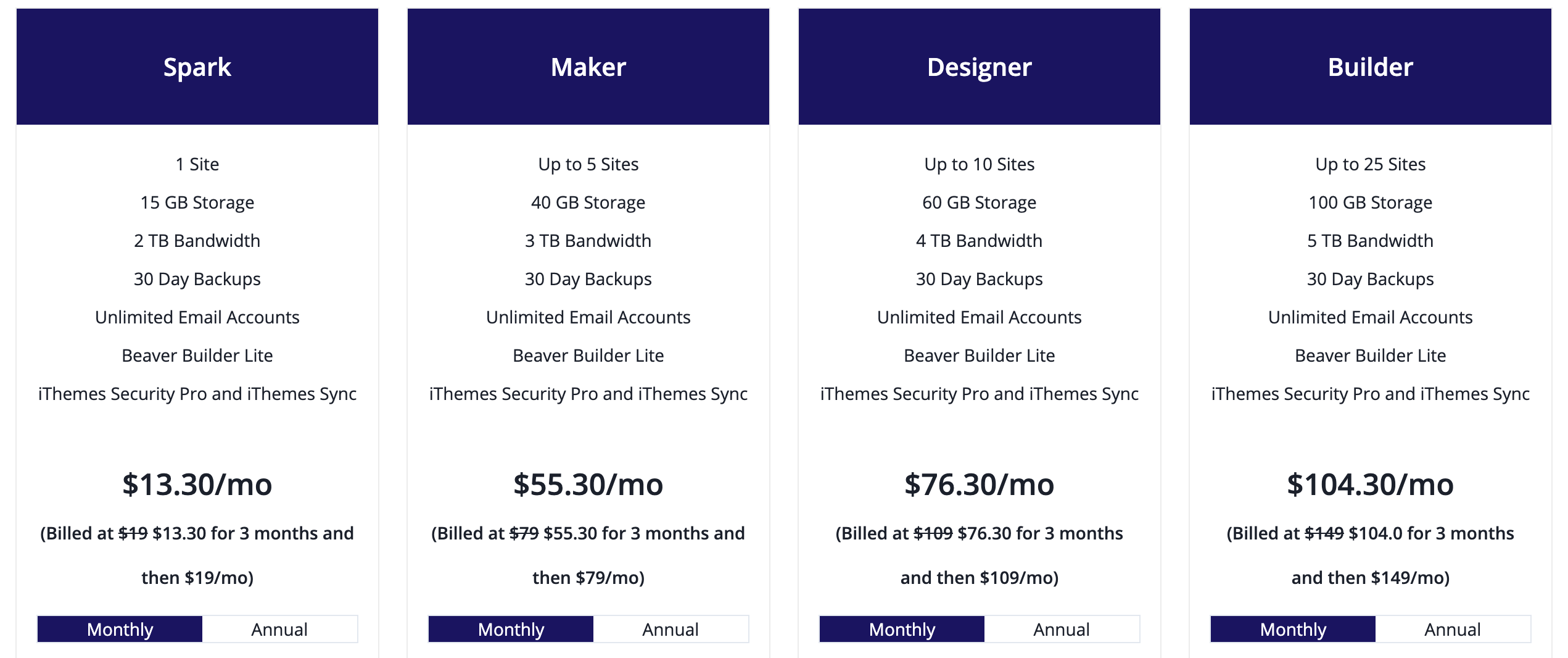This screenshot has width=1568, height=658.
Task: Switch Spark plan to Annual billing
Action: 279,629
